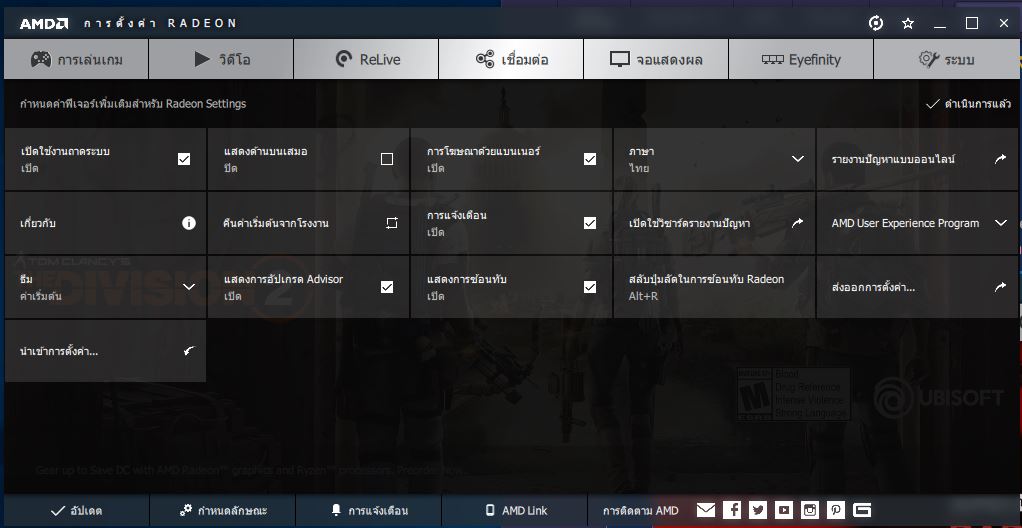Click the AMD logo in title bar
The width and height of the screenshot is (1022, 528).
44,23
